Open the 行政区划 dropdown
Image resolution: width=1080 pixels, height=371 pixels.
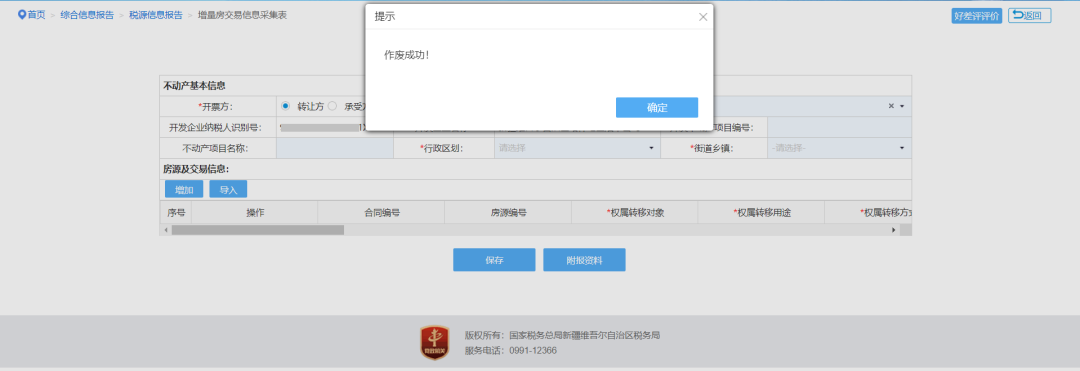coord(577,148)
